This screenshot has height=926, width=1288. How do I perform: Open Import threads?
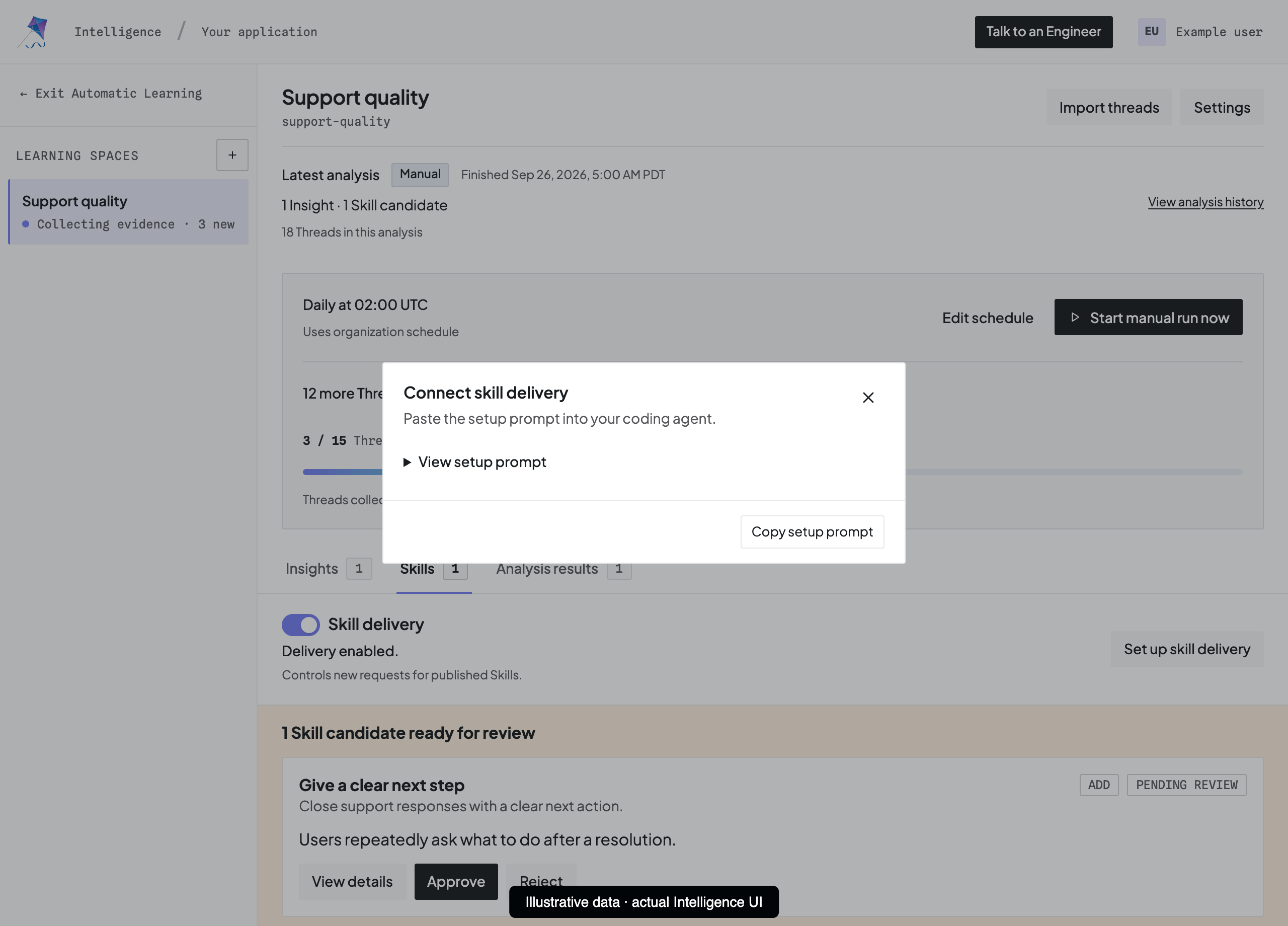pos(1109,107)
